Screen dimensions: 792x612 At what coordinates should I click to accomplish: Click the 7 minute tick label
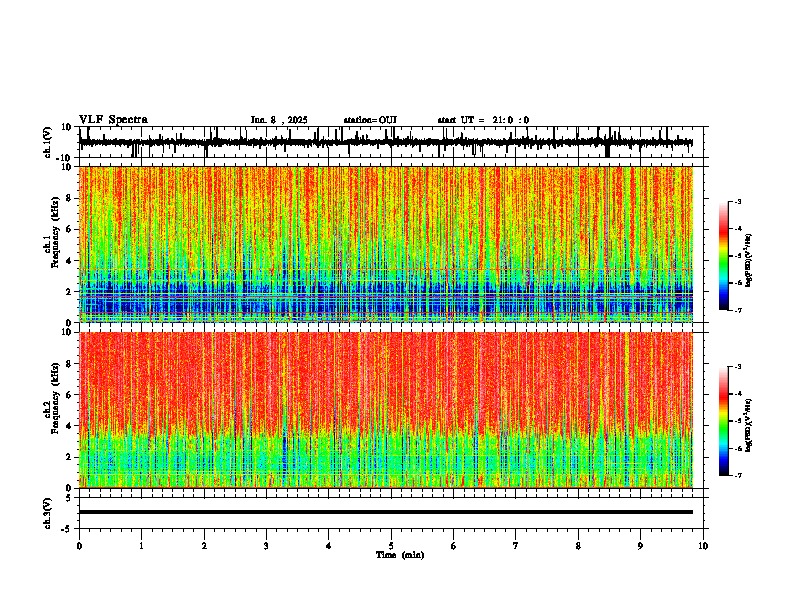click(x=516, y=546)
